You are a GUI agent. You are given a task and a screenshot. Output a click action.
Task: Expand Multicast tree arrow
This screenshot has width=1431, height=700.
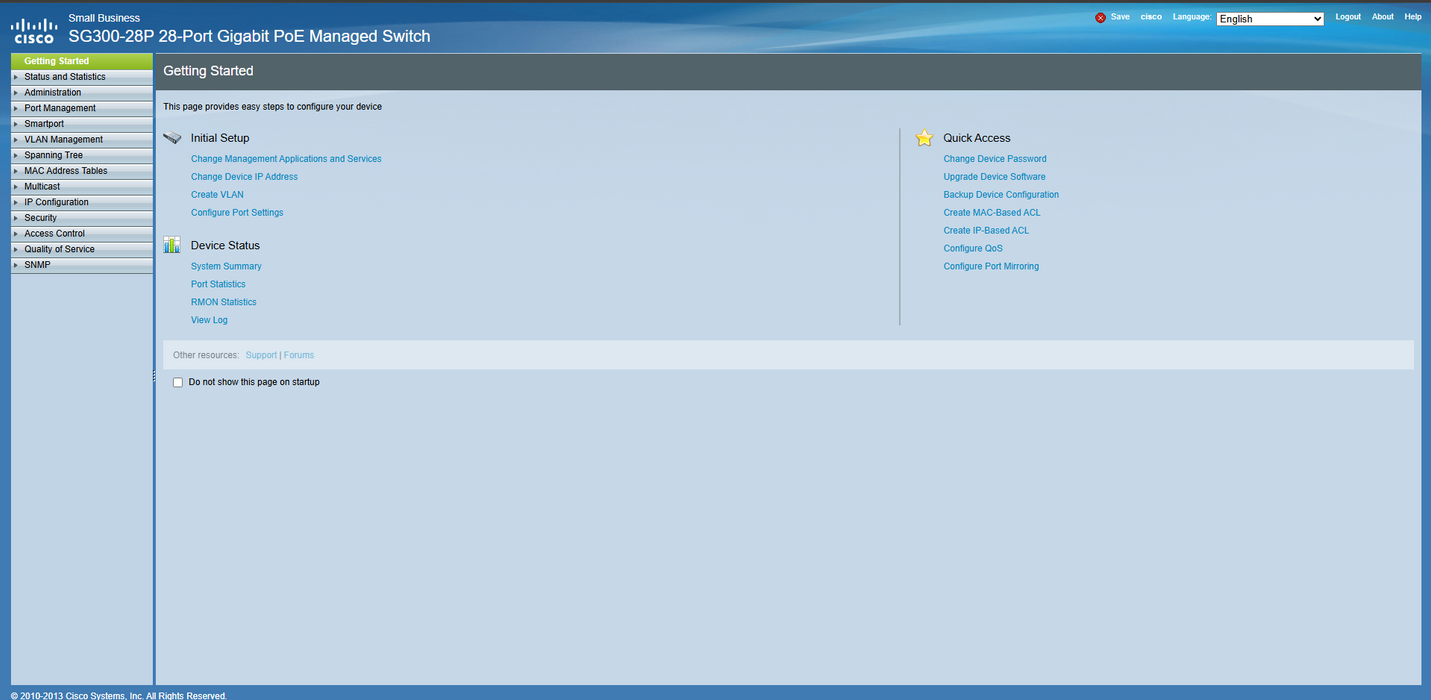pyautogui.click(x=16, y=187)
